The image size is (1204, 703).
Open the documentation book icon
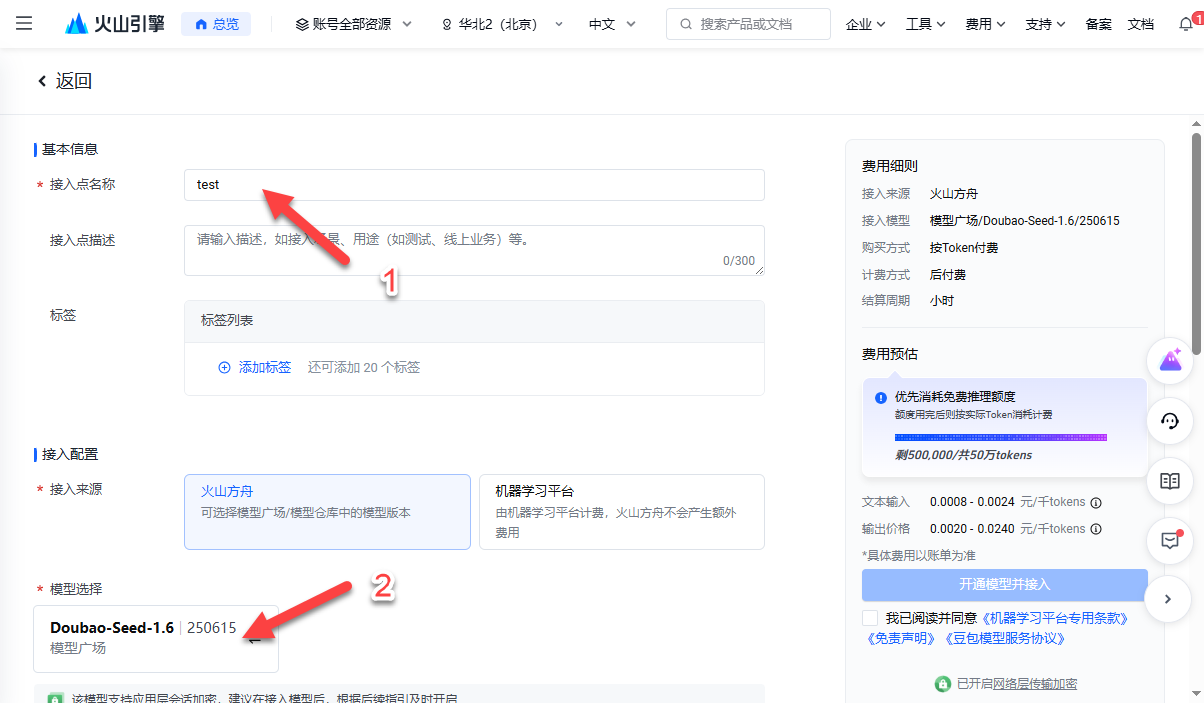point(1169,481)
